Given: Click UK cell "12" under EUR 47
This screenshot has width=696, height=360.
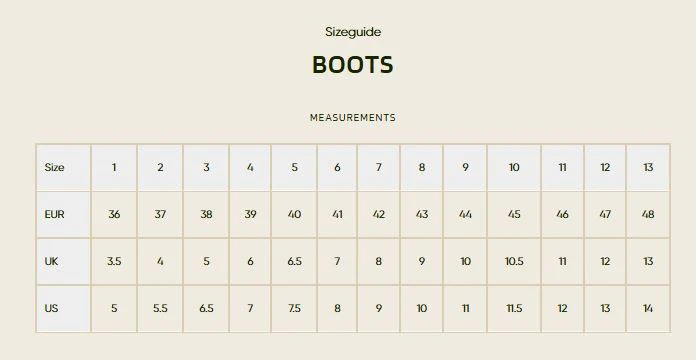Looking at the screenshot, I should (x=605, y=261).
